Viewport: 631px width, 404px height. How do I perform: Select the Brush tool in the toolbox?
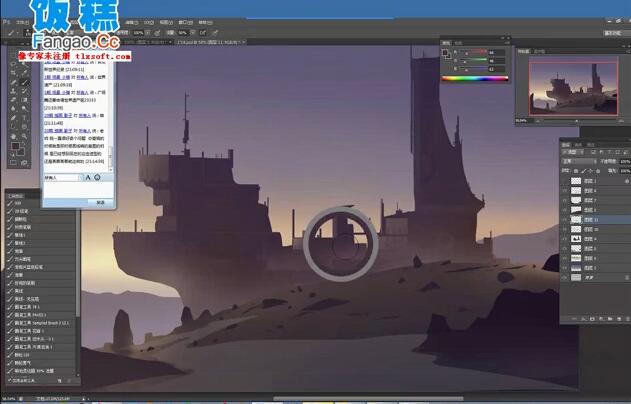point(24,82)
